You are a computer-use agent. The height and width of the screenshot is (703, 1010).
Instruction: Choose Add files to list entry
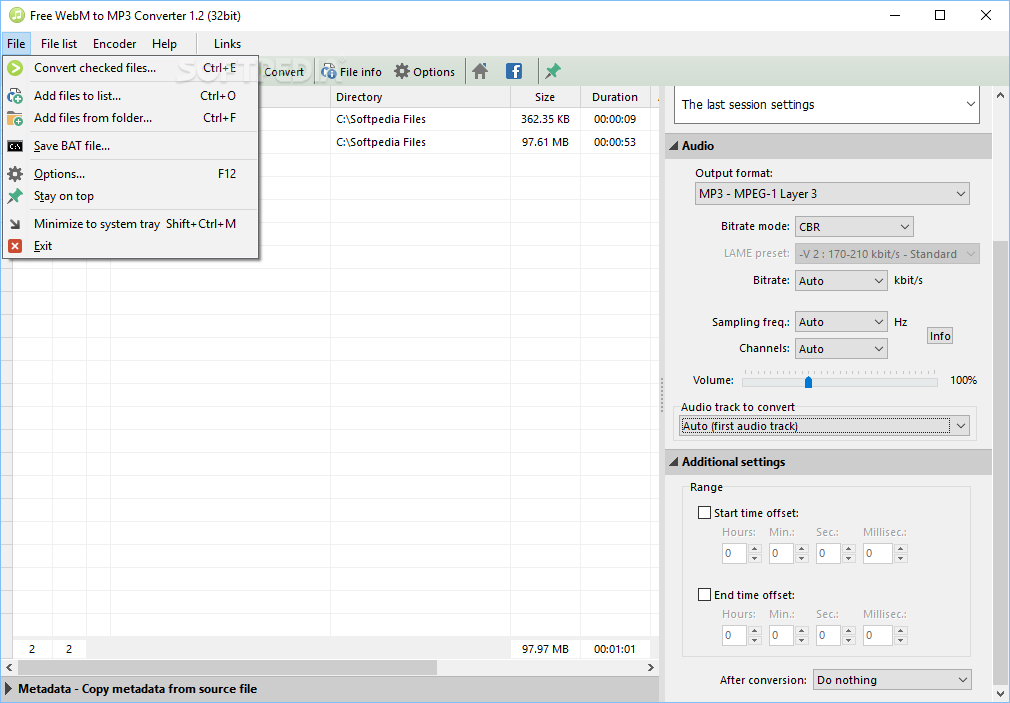click(131, 96)
